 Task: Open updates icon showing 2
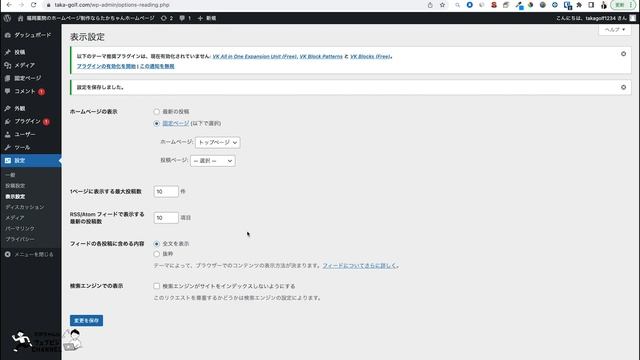[167, 18]
